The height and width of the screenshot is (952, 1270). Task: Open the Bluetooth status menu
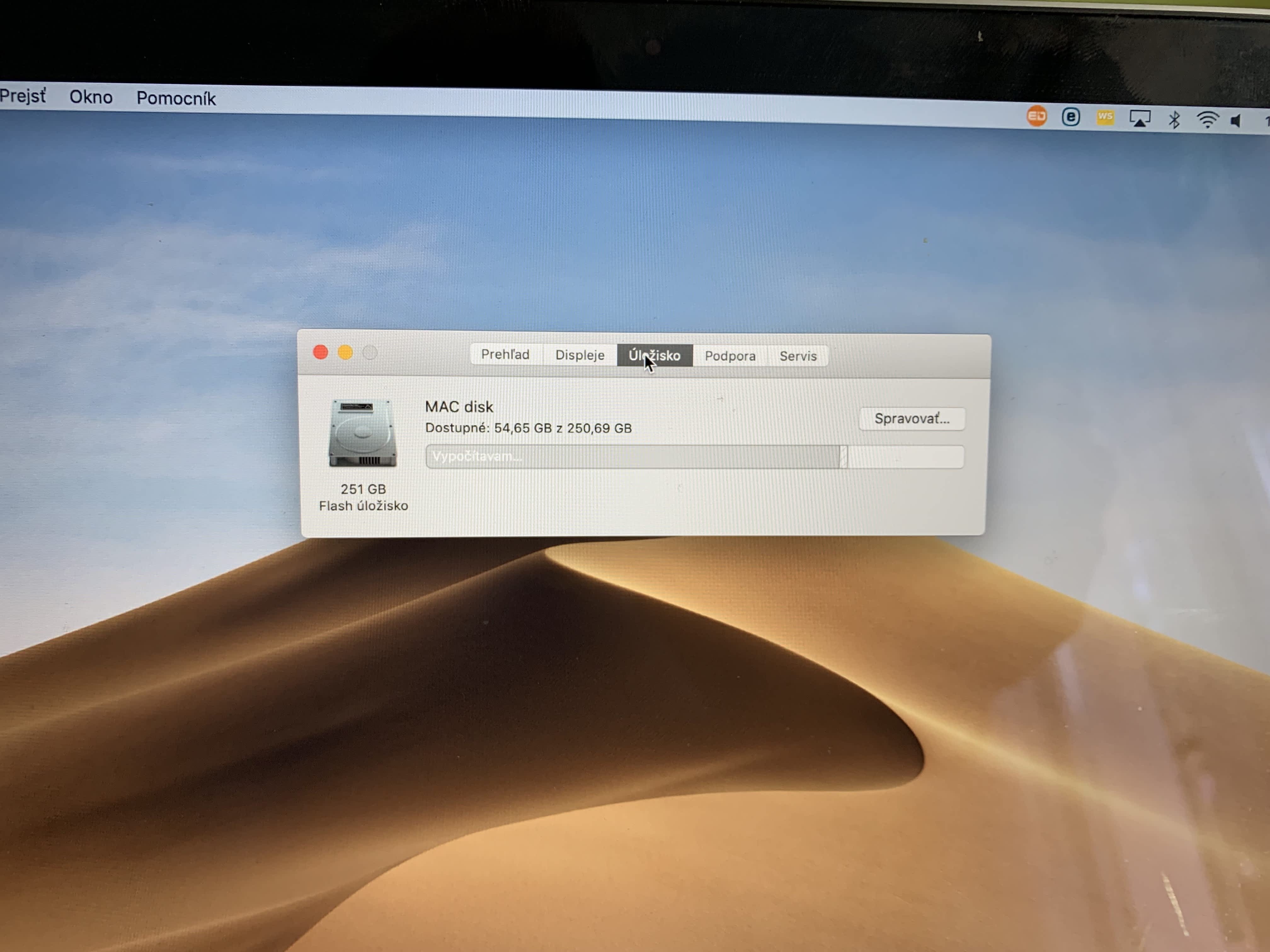pyautogui.click(x=1174, y=119)
